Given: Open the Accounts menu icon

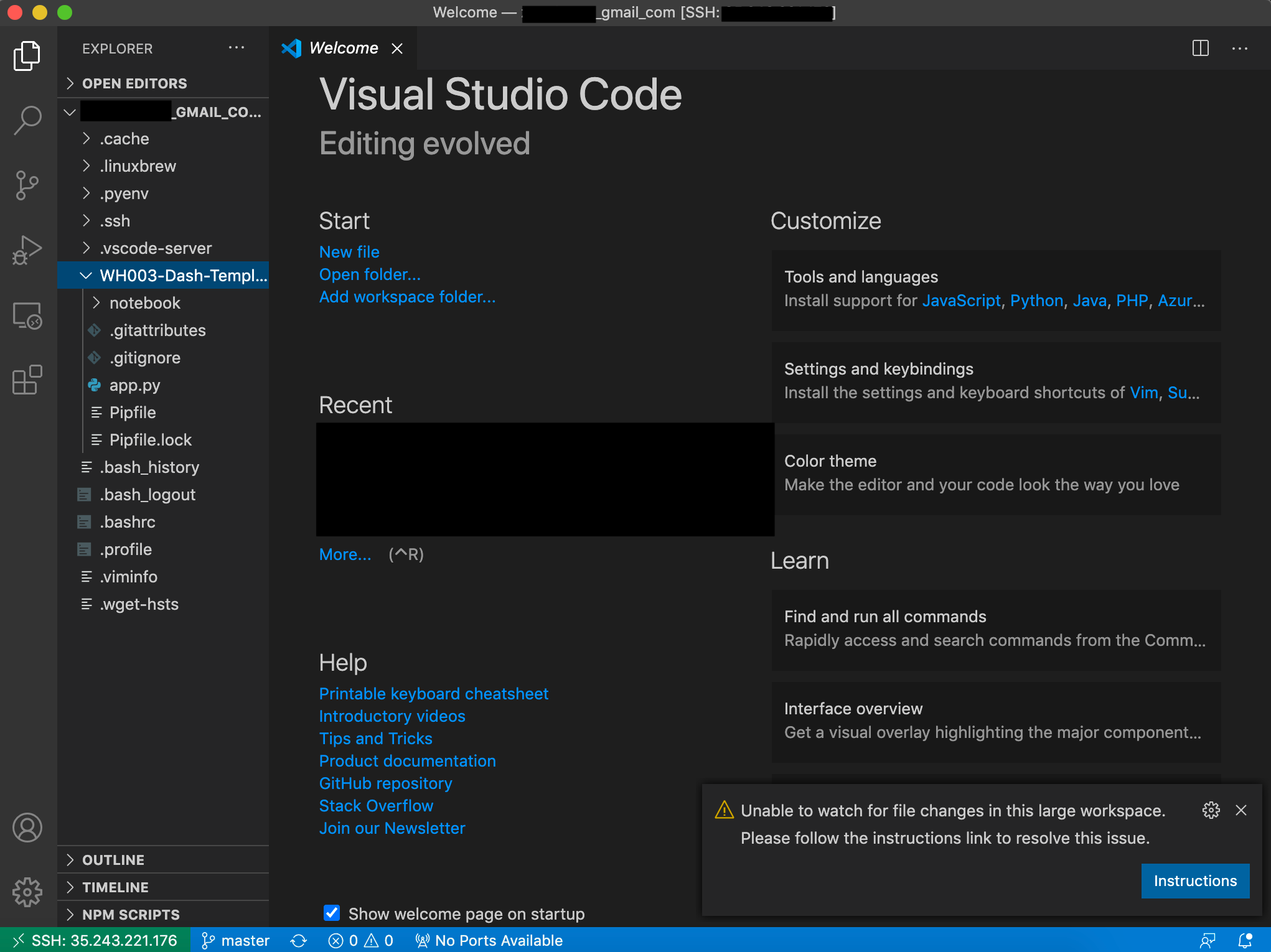Looking at the screenshot, I should pyautogui.click(x=27, y=828).
